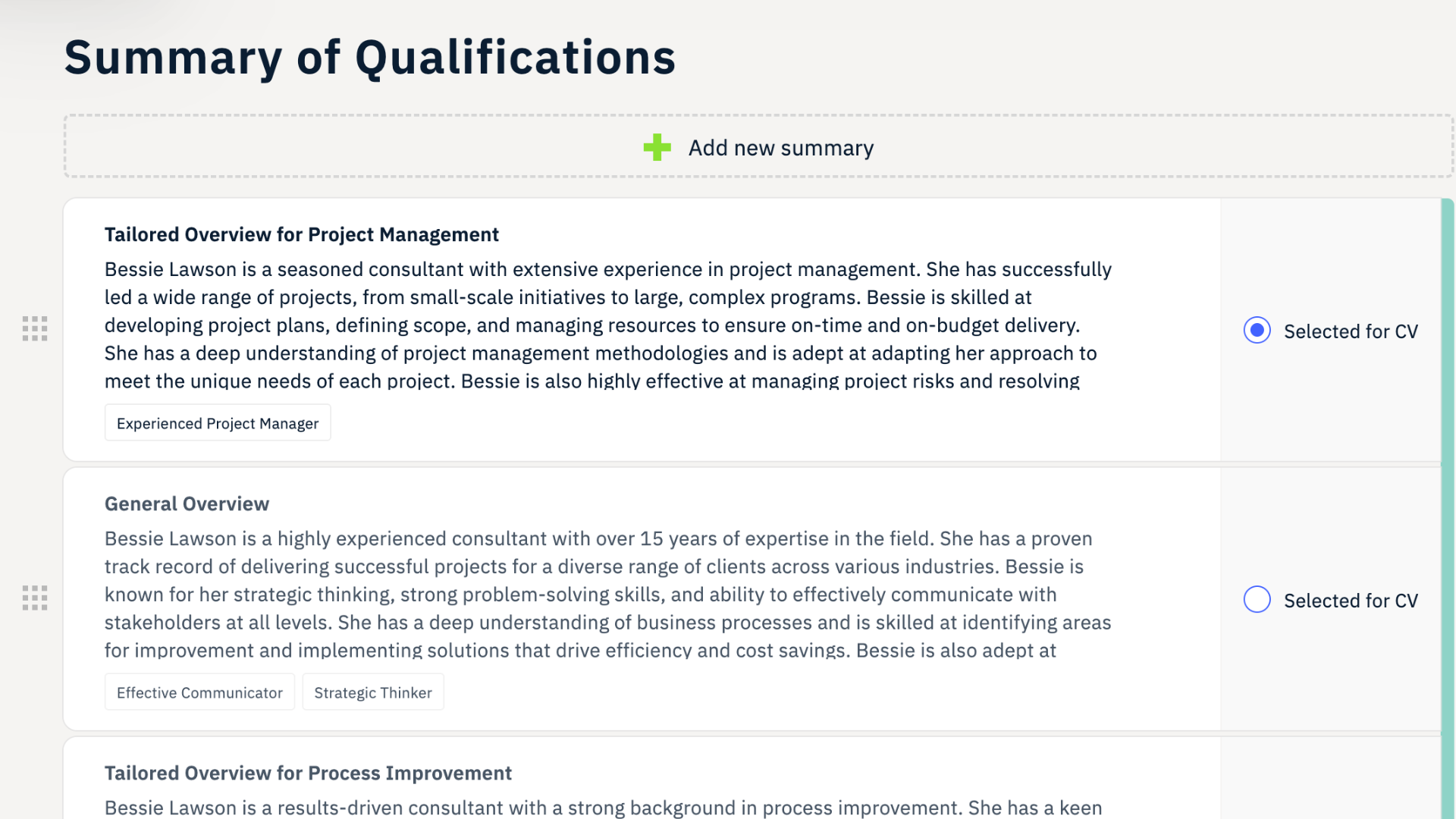Click the Project Management summary paragraph text

tap(608, 325)
